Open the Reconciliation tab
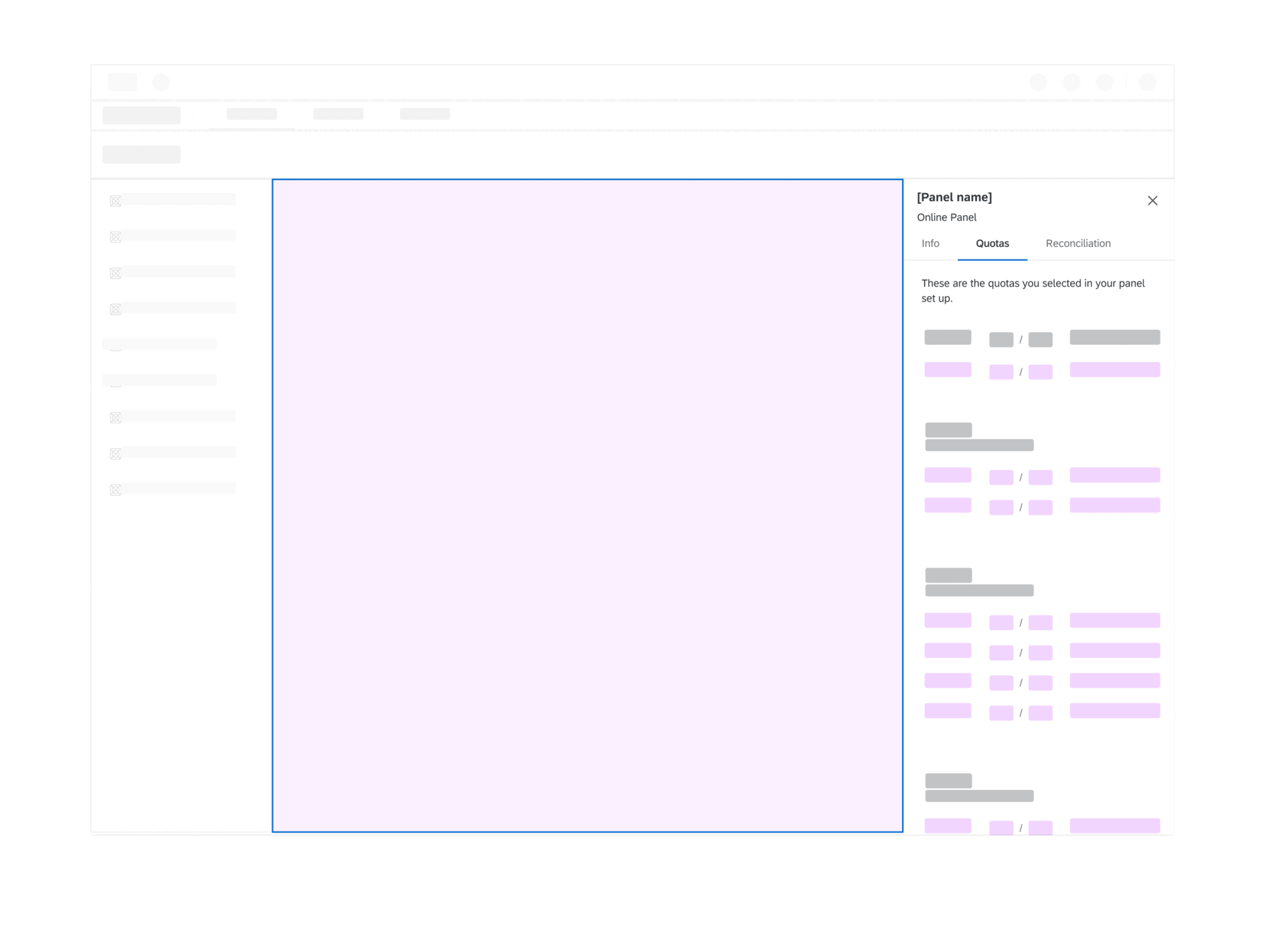The height and width of the screenshot is (952, 1265). coord(1078,244)
